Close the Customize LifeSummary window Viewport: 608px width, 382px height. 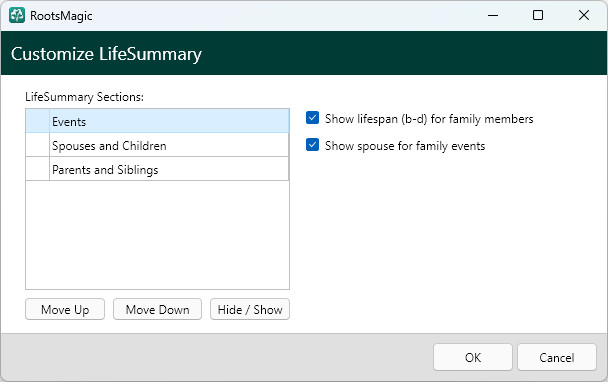click(584, 16)
